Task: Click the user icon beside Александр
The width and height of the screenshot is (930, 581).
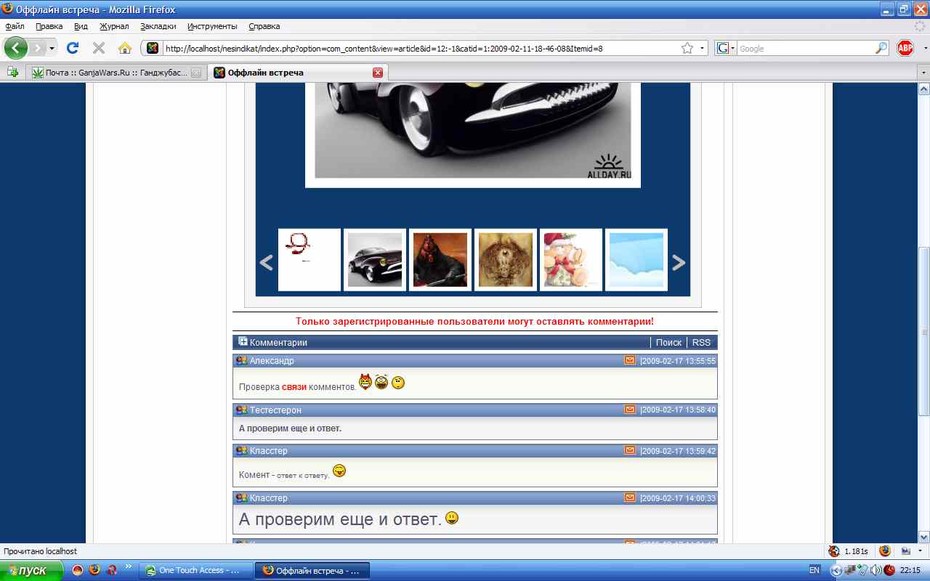Action: click(241, 360)
